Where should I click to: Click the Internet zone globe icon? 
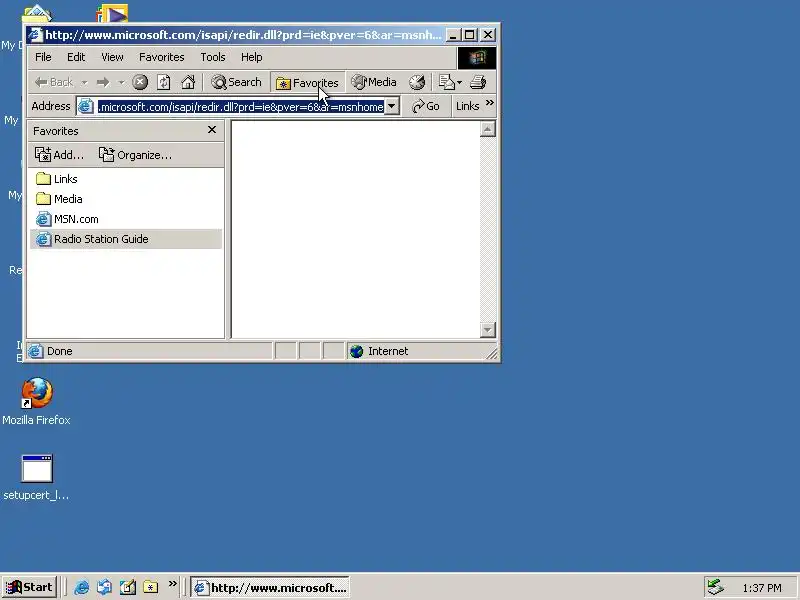tap(357, 351)
